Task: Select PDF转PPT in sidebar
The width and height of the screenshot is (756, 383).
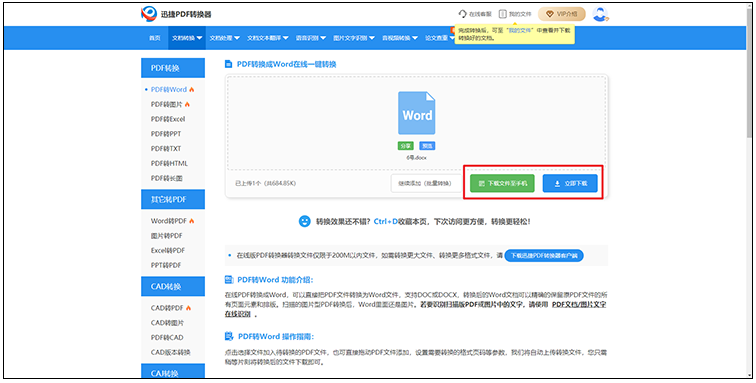Action: click(x=166, y=134)
